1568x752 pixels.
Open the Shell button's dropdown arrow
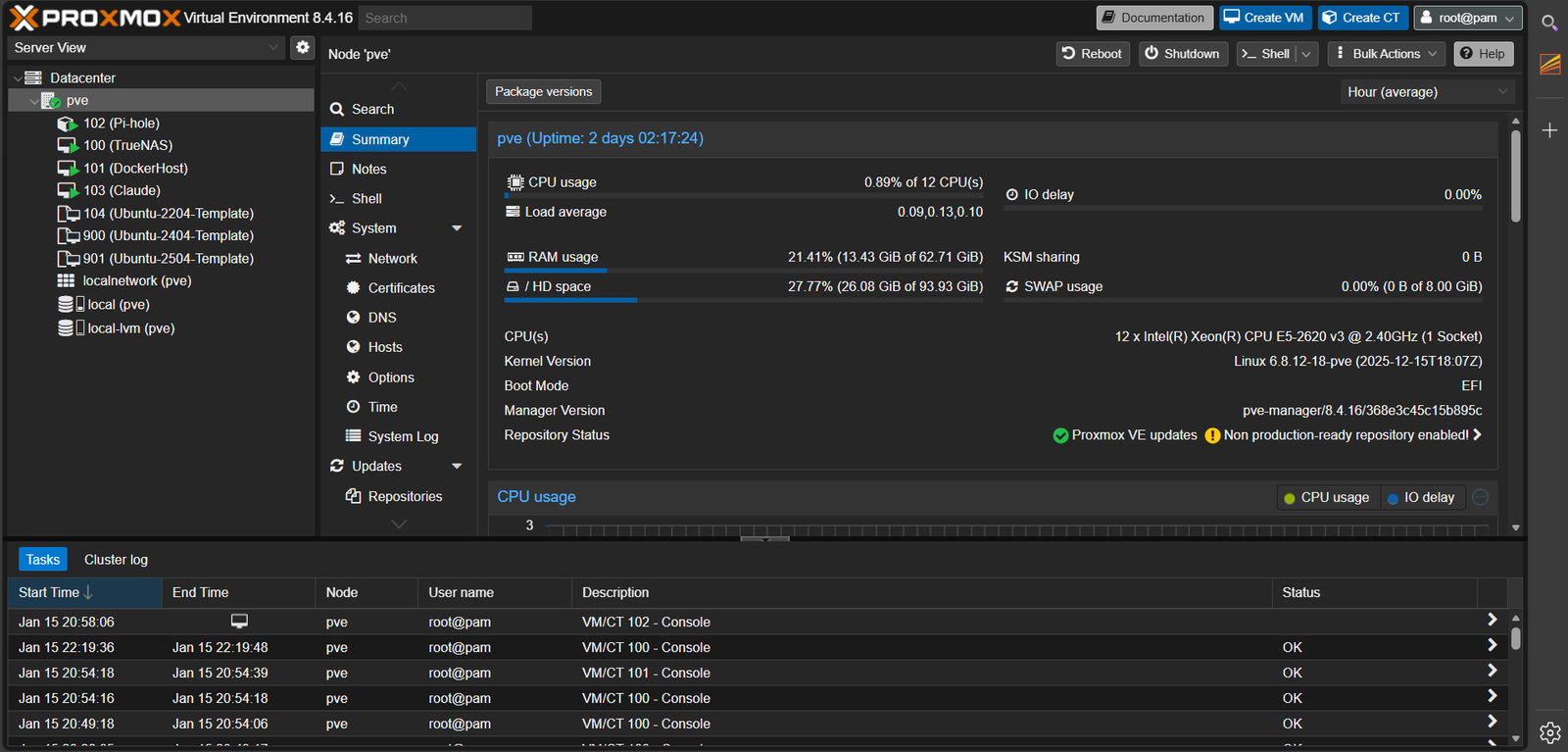point(1306,54)
